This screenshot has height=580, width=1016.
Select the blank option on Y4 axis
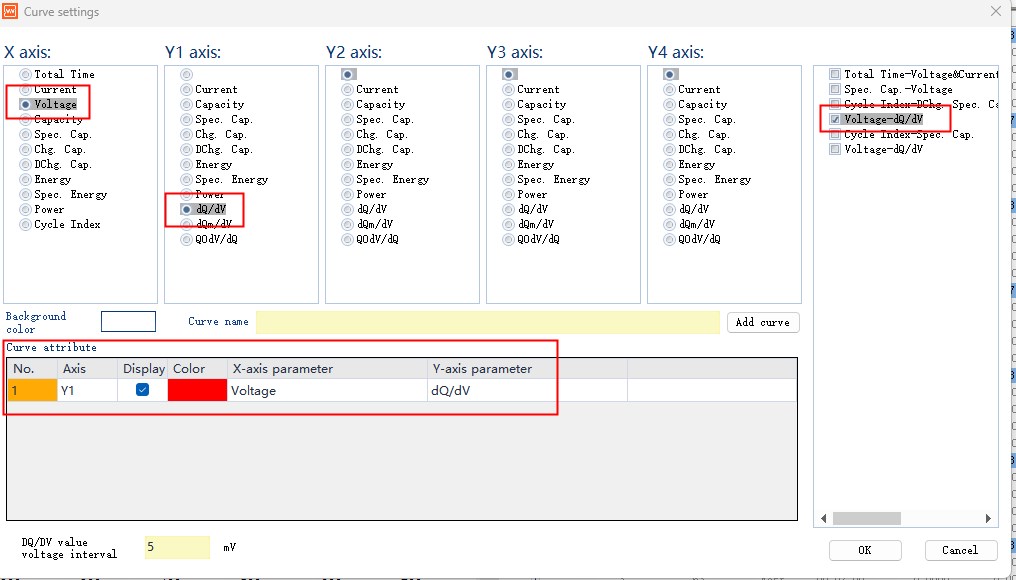pos(669,75)
